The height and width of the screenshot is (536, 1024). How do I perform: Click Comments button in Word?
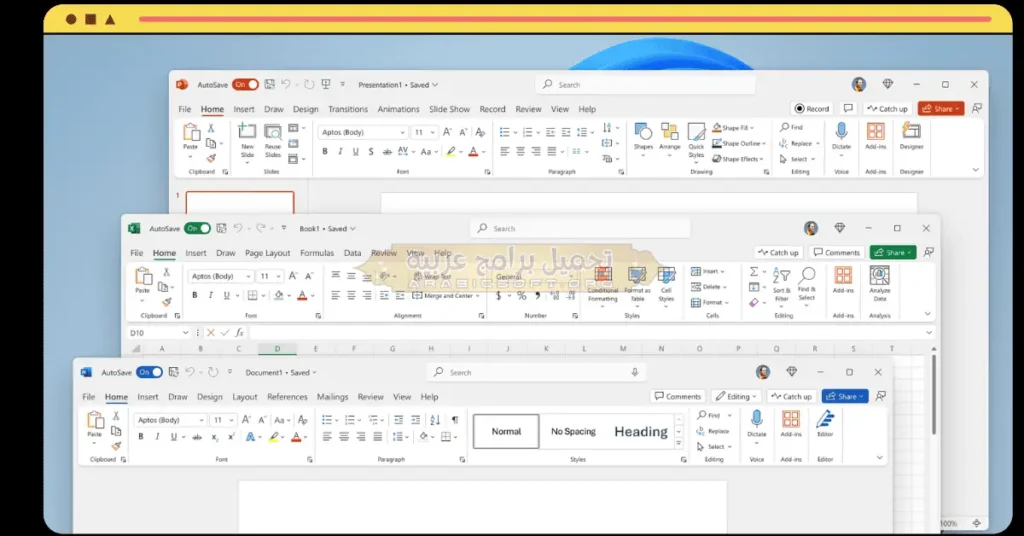tap(677, 396)
